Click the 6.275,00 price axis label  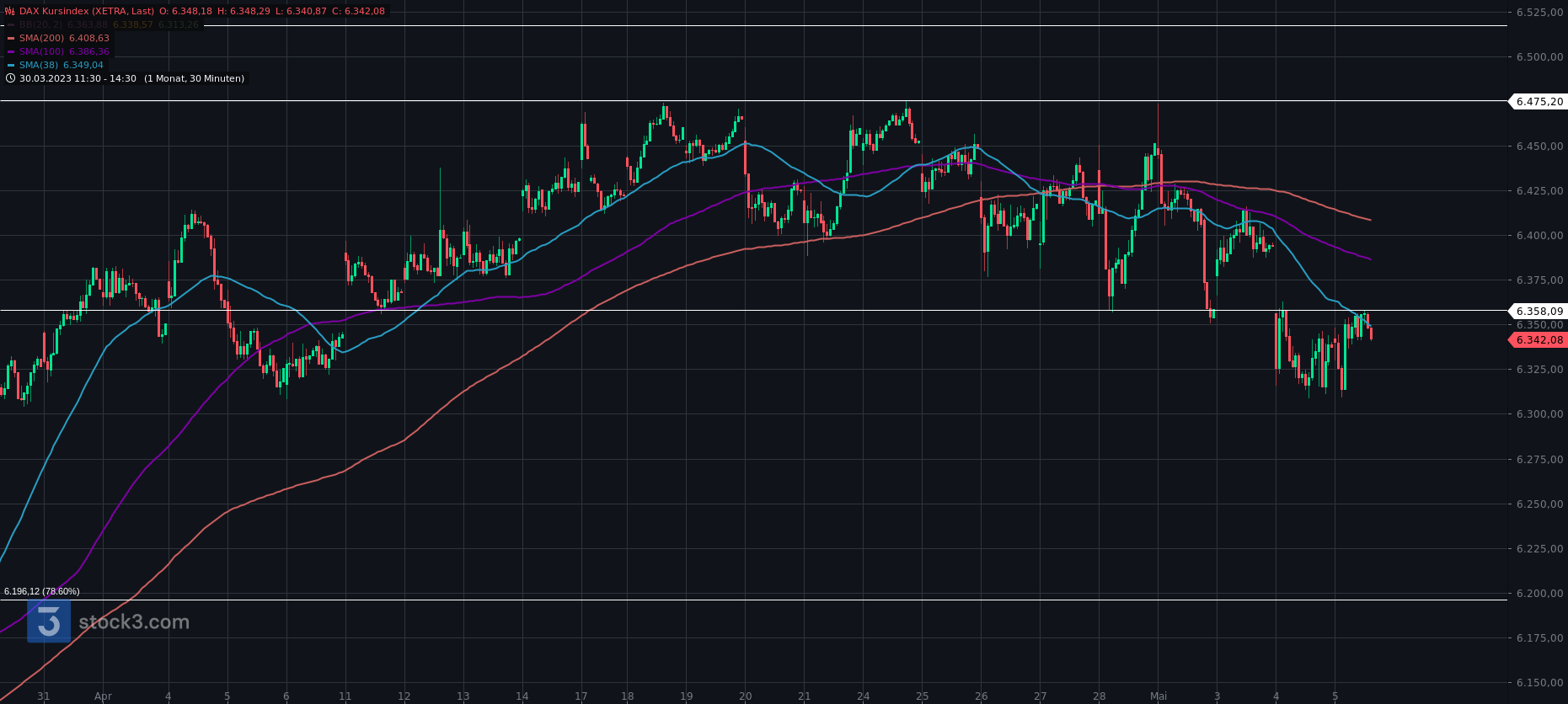click(1539, 459)
